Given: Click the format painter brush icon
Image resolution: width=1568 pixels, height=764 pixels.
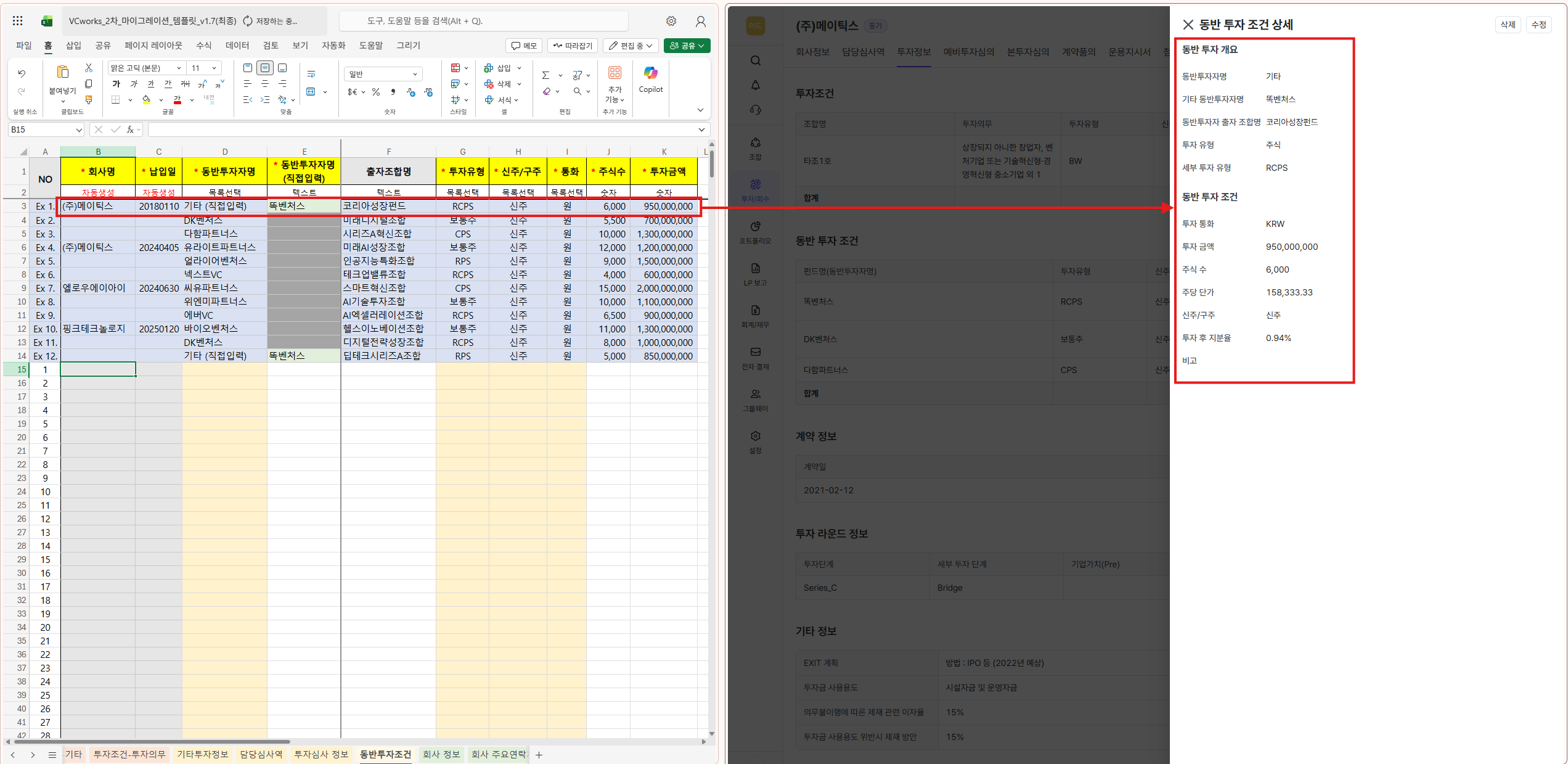Looking at the screenshot, I should click(x=89, y=100).
